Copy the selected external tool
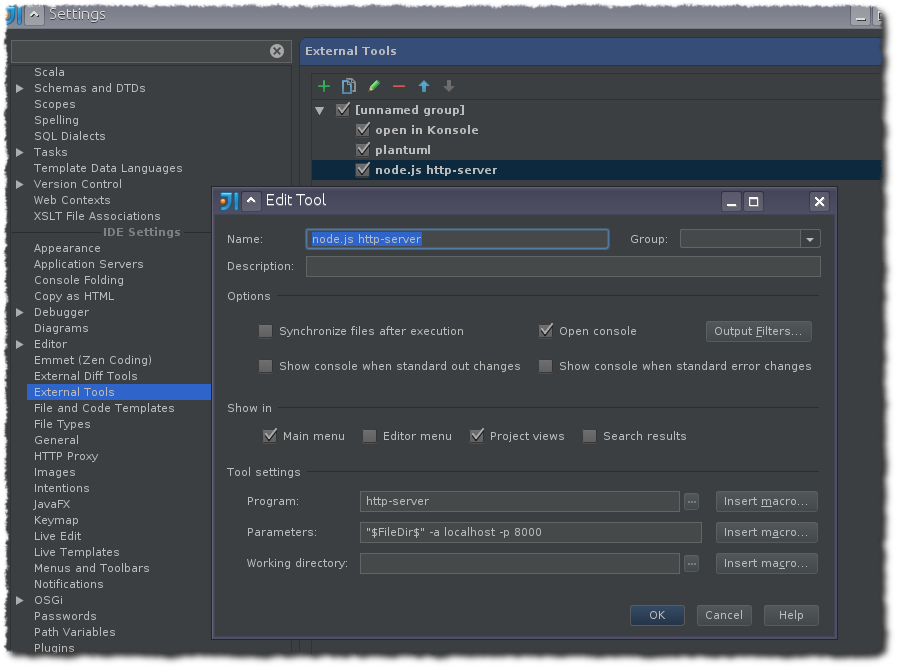Viewport: 898px width, 669px height. (349, 86)
